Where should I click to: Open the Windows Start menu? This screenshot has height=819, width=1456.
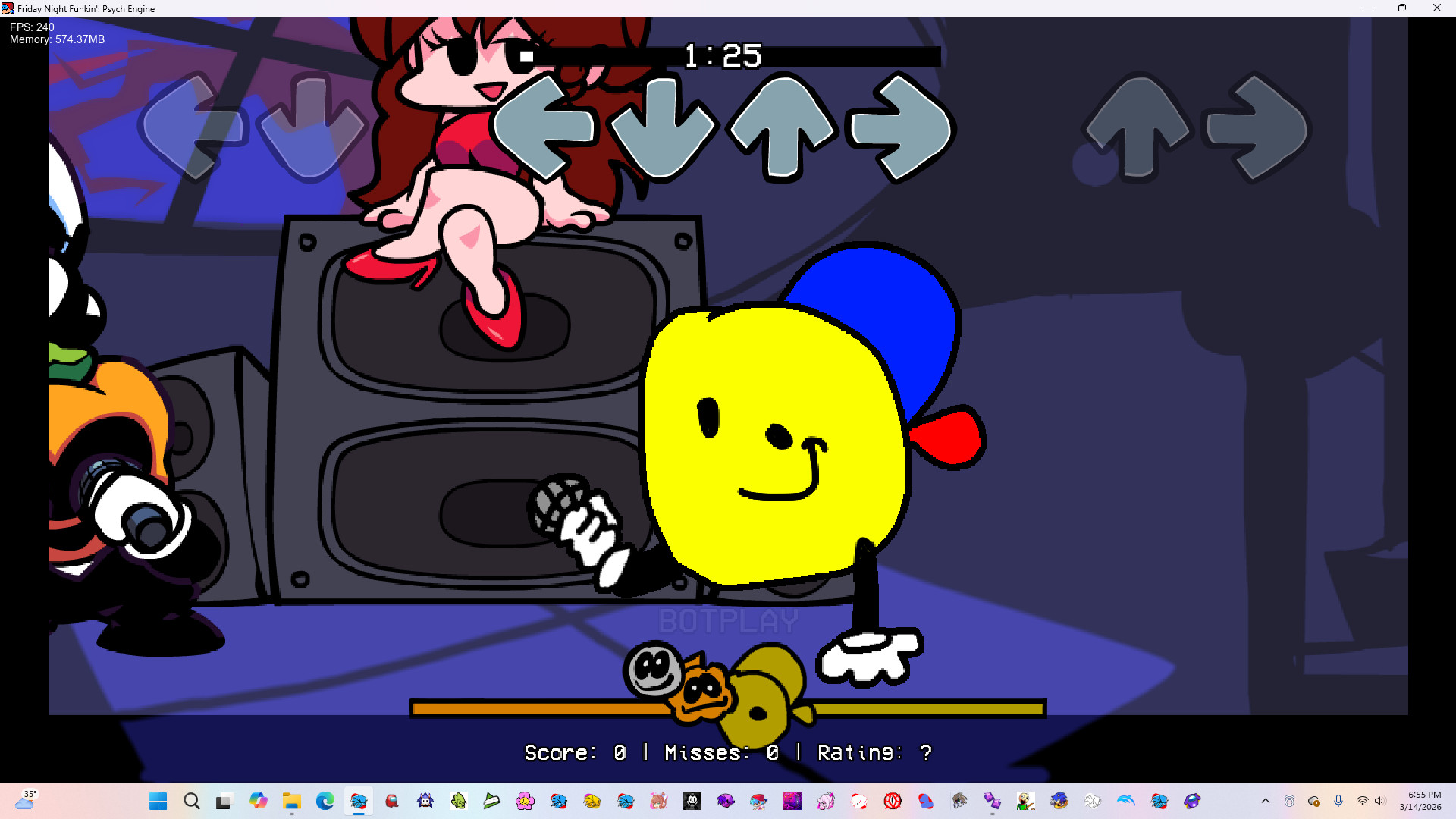click(x=158, y=801)
